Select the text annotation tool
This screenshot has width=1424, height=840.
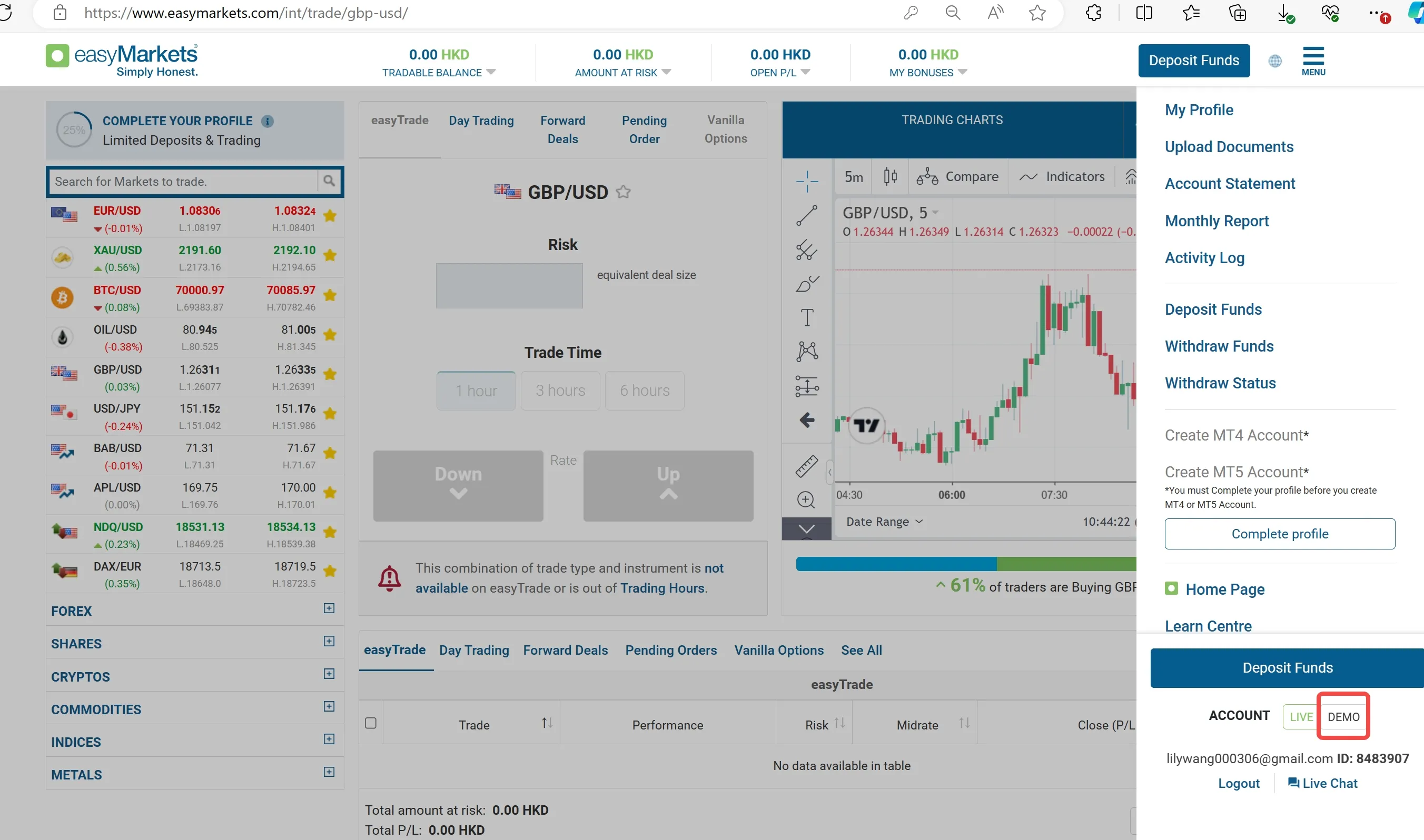pyautogui.click(x=807, y=317)
